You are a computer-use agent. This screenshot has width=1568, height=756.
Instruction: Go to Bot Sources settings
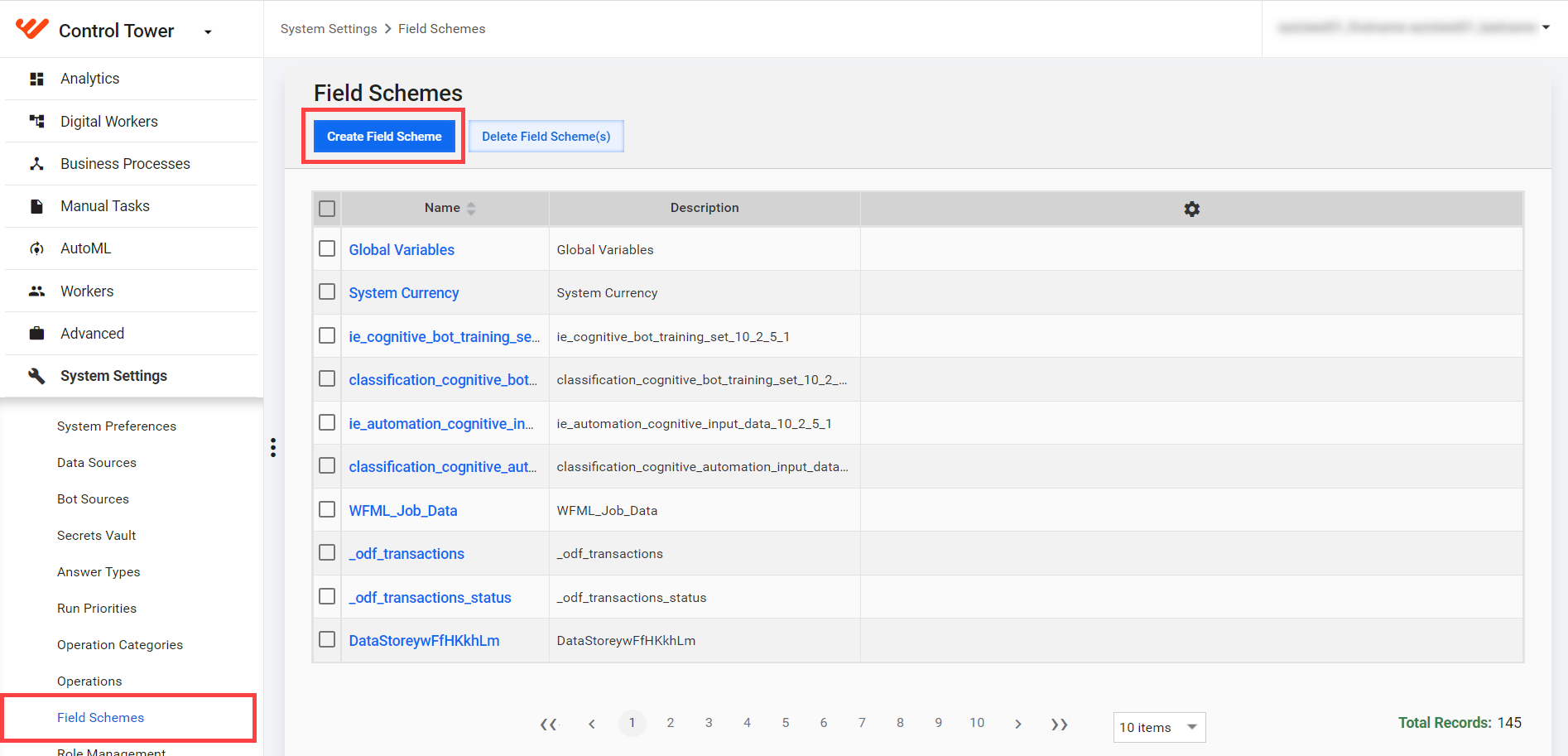point(93,499)
